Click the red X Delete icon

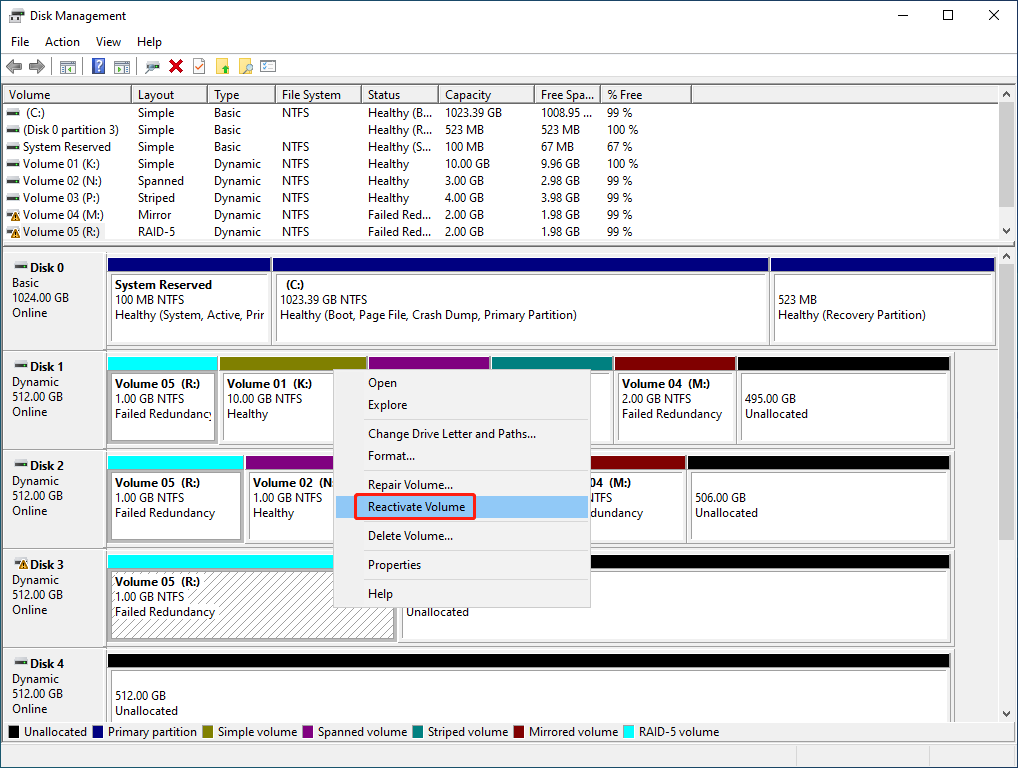coord(176,66)
